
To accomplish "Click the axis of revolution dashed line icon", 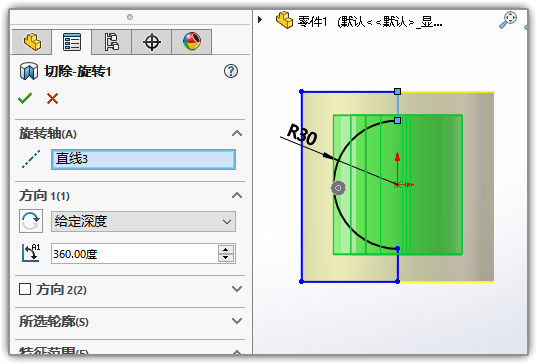I will [31, 159].
